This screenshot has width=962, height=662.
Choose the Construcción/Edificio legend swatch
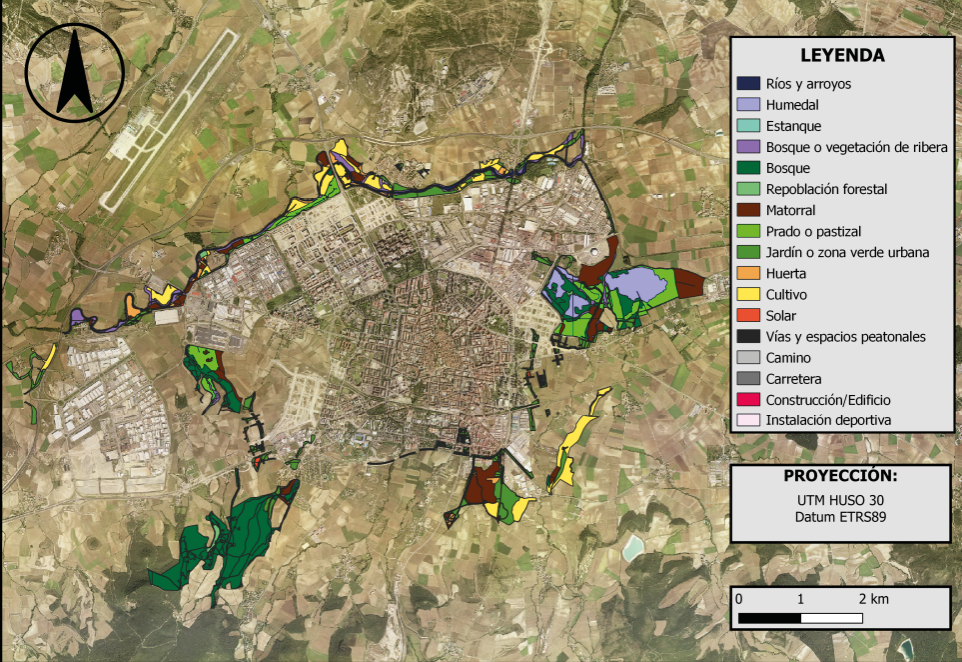748,400
